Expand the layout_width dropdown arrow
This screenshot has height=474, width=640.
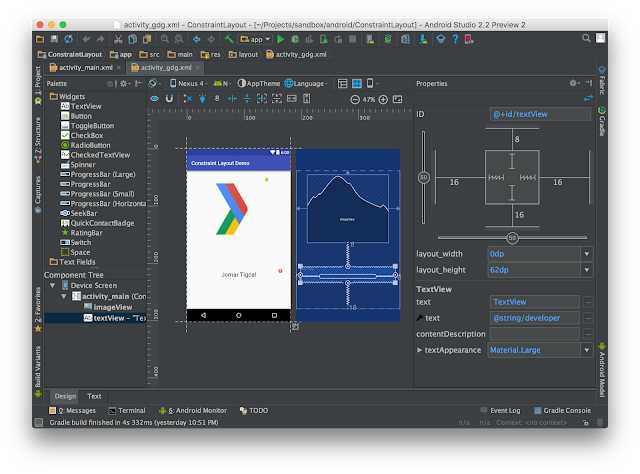[x=586, y=254]
